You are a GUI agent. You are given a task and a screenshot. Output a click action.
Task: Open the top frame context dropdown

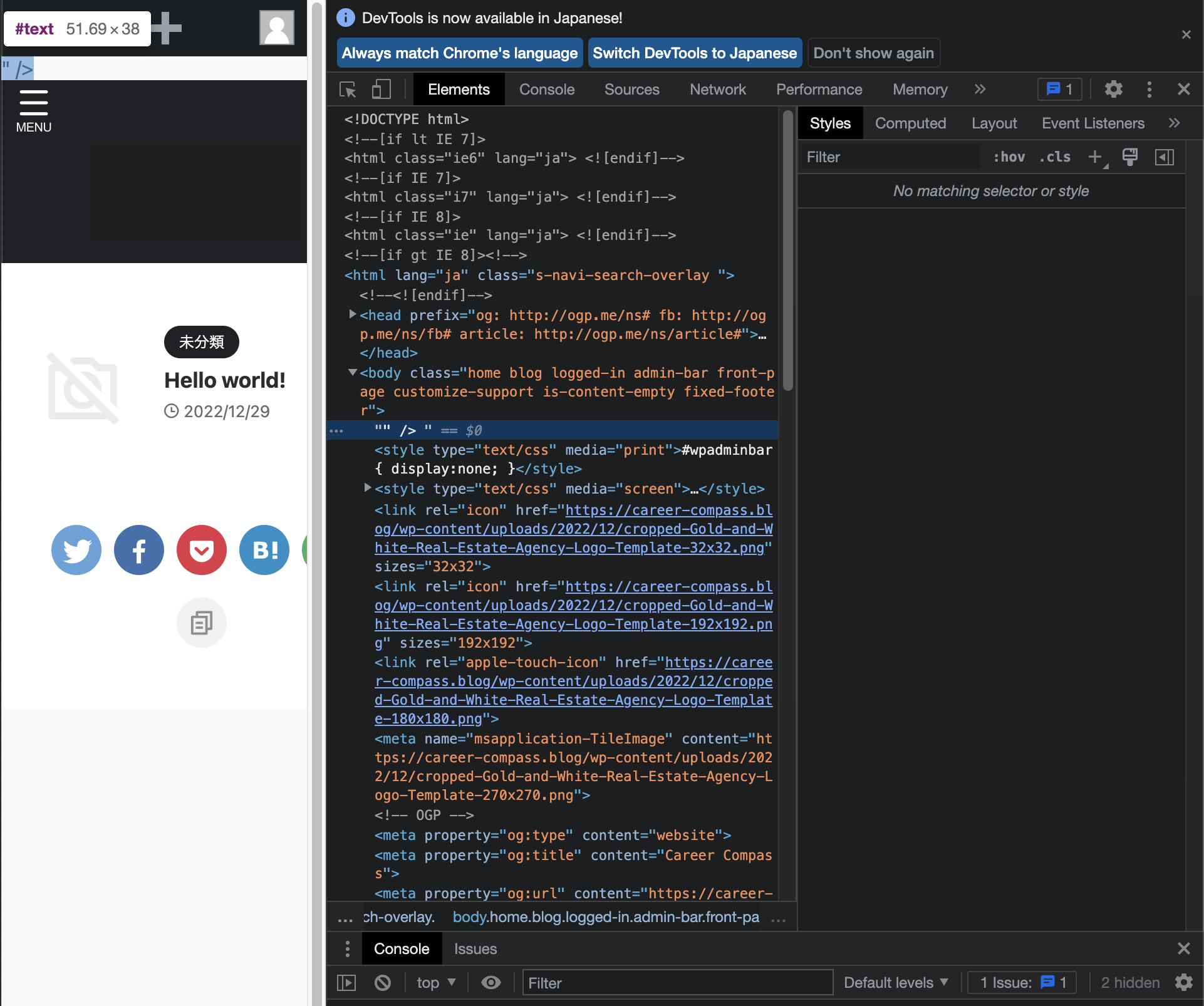435,982
